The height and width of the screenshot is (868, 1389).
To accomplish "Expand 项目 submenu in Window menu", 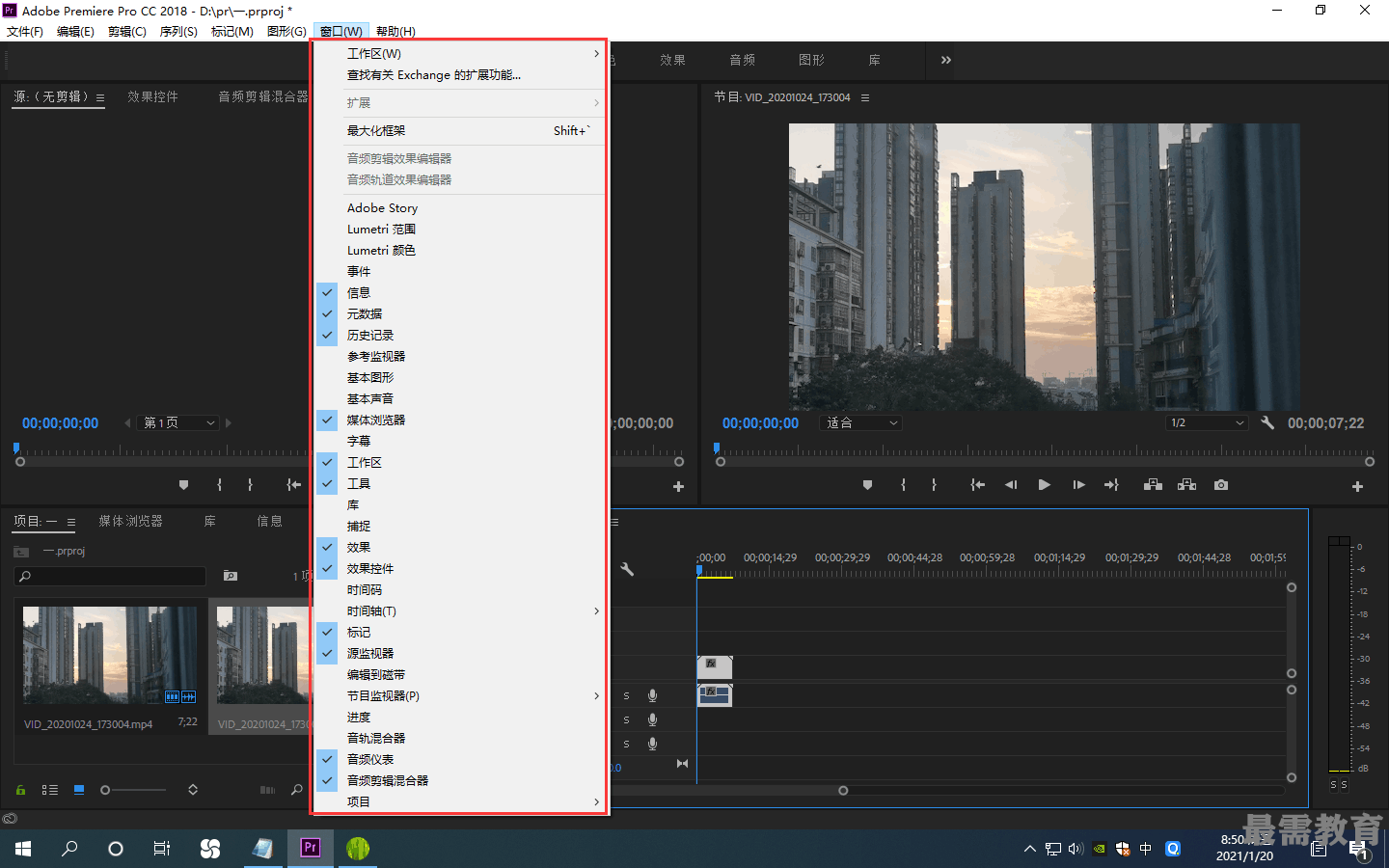I will pos(460,801).
